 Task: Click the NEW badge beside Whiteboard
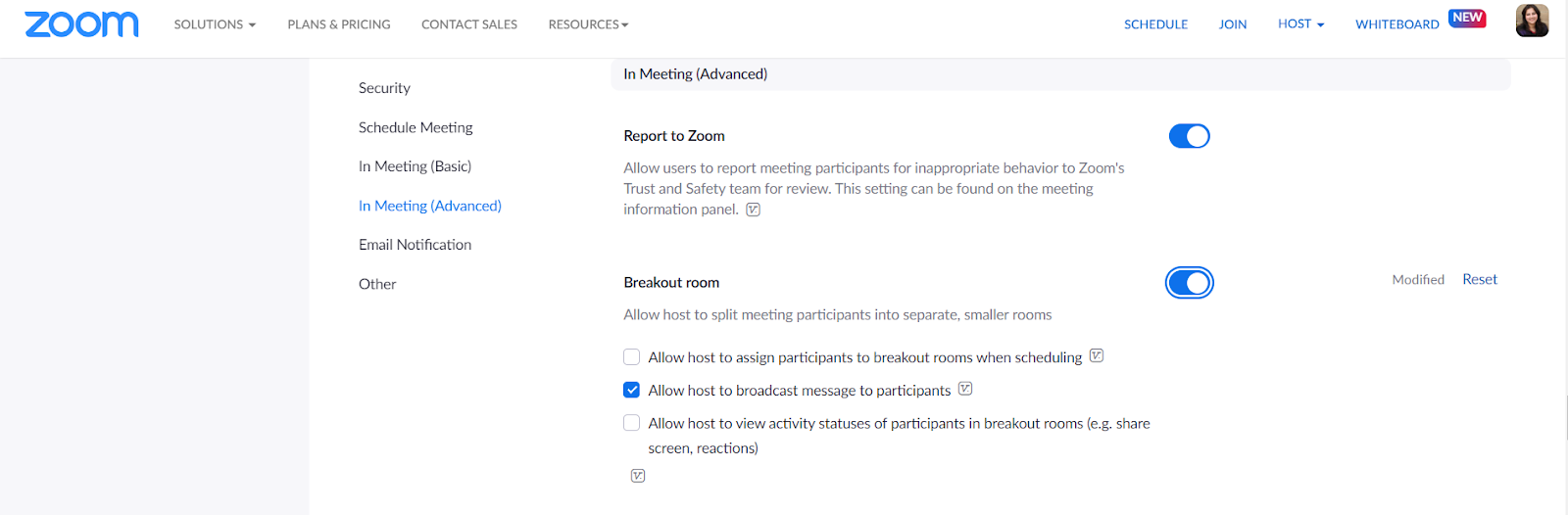(1467, 18)
